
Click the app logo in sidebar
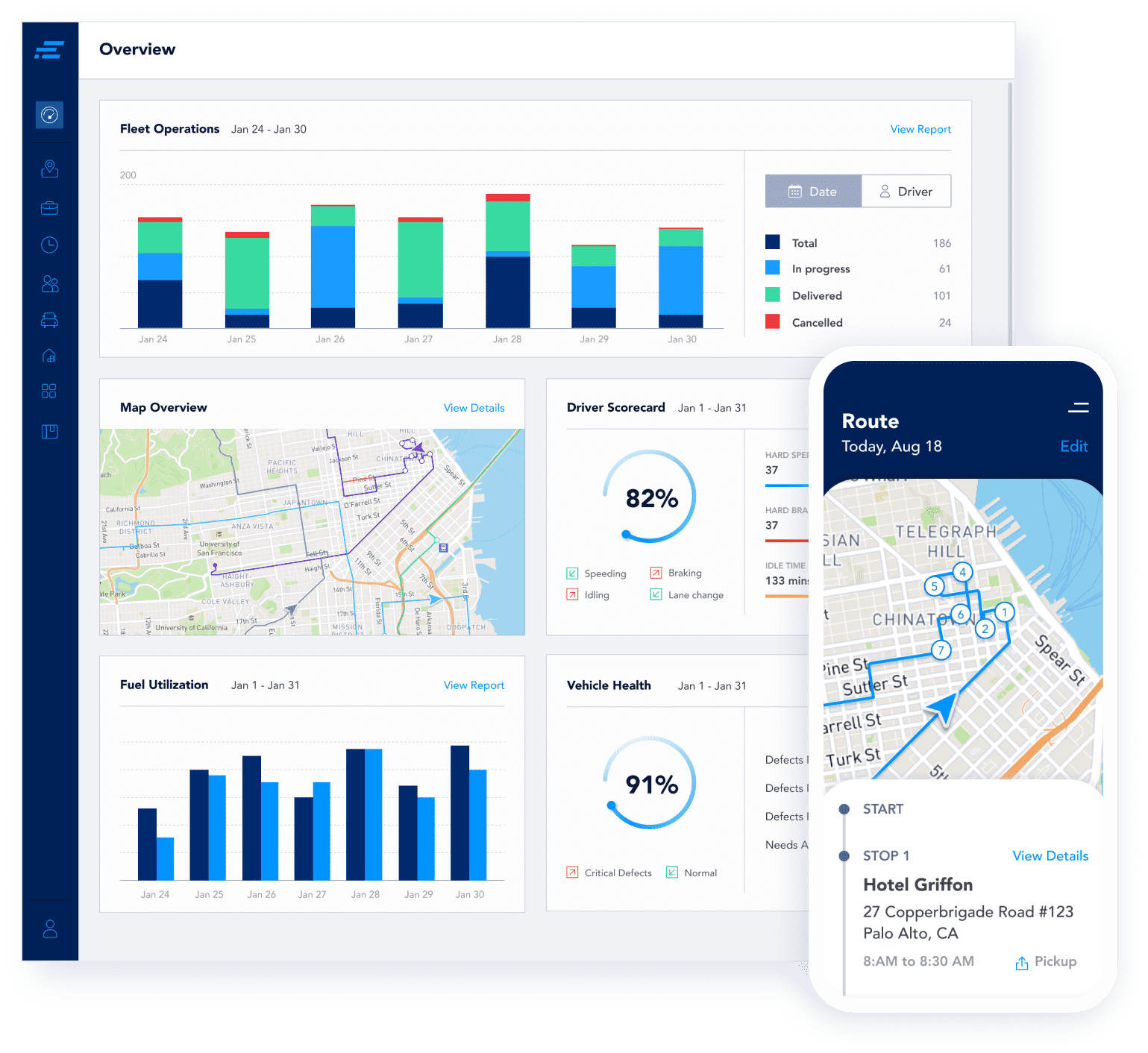point(49,50)
